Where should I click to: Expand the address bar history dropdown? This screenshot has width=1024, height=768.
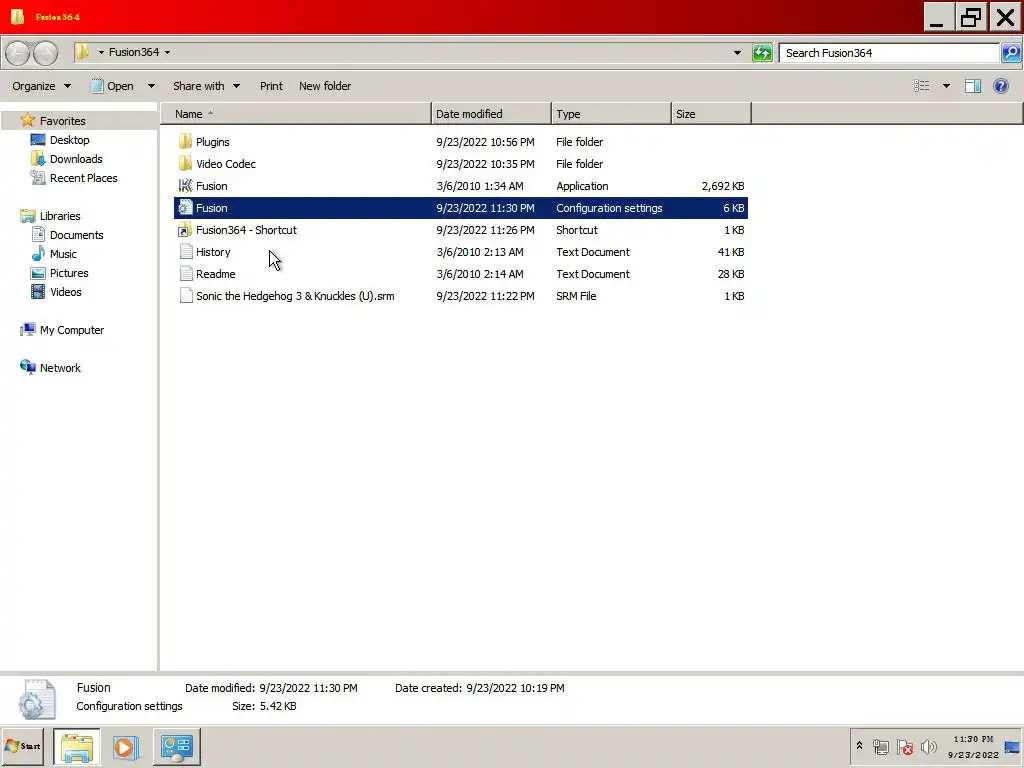pos(737,53)
